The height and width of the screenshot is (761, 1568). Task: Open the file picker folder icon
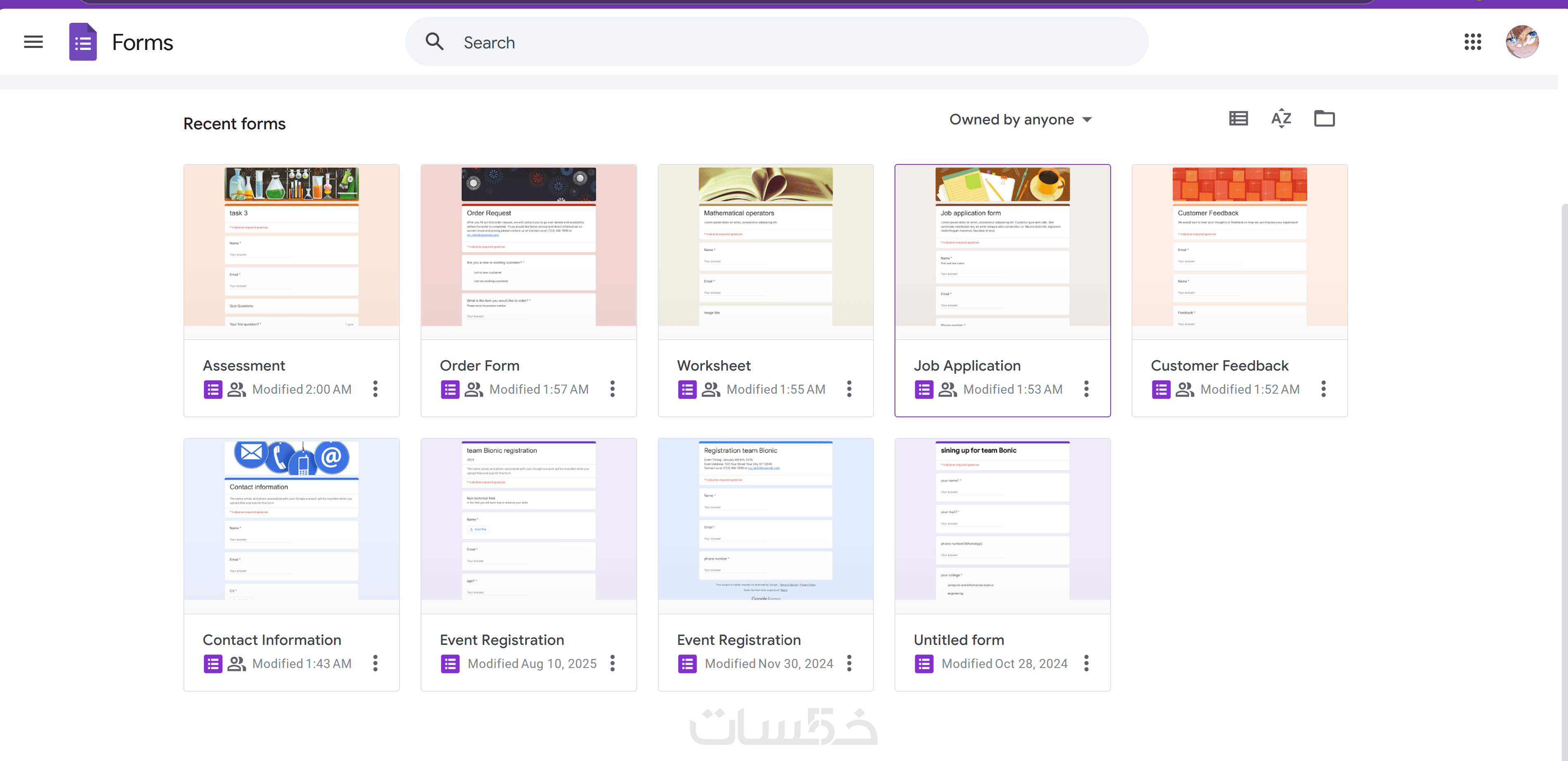pyautogui.click(x=1324, y=119)
